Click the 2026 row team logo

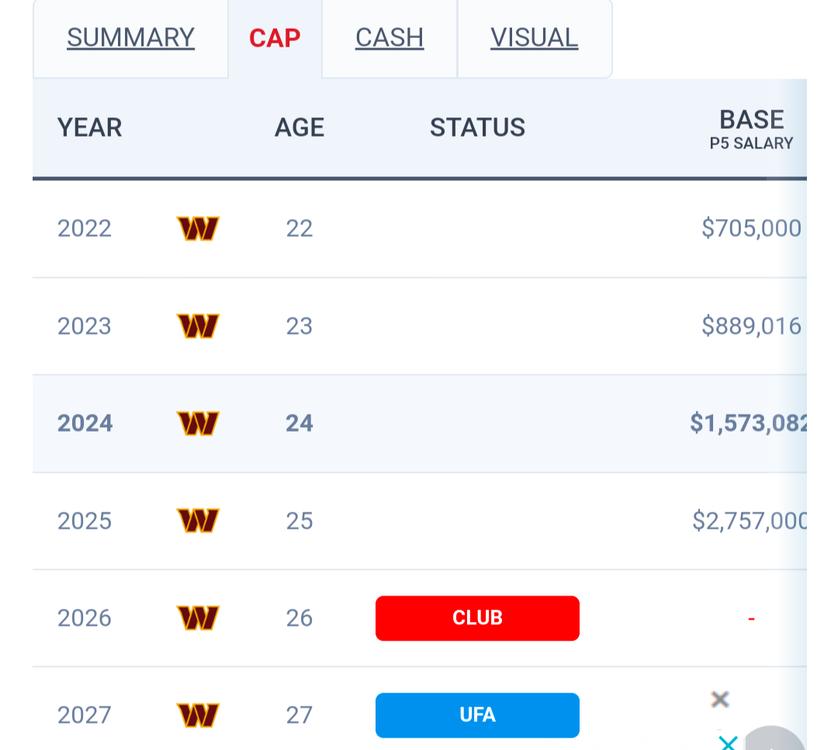click(x=198, y=618)
